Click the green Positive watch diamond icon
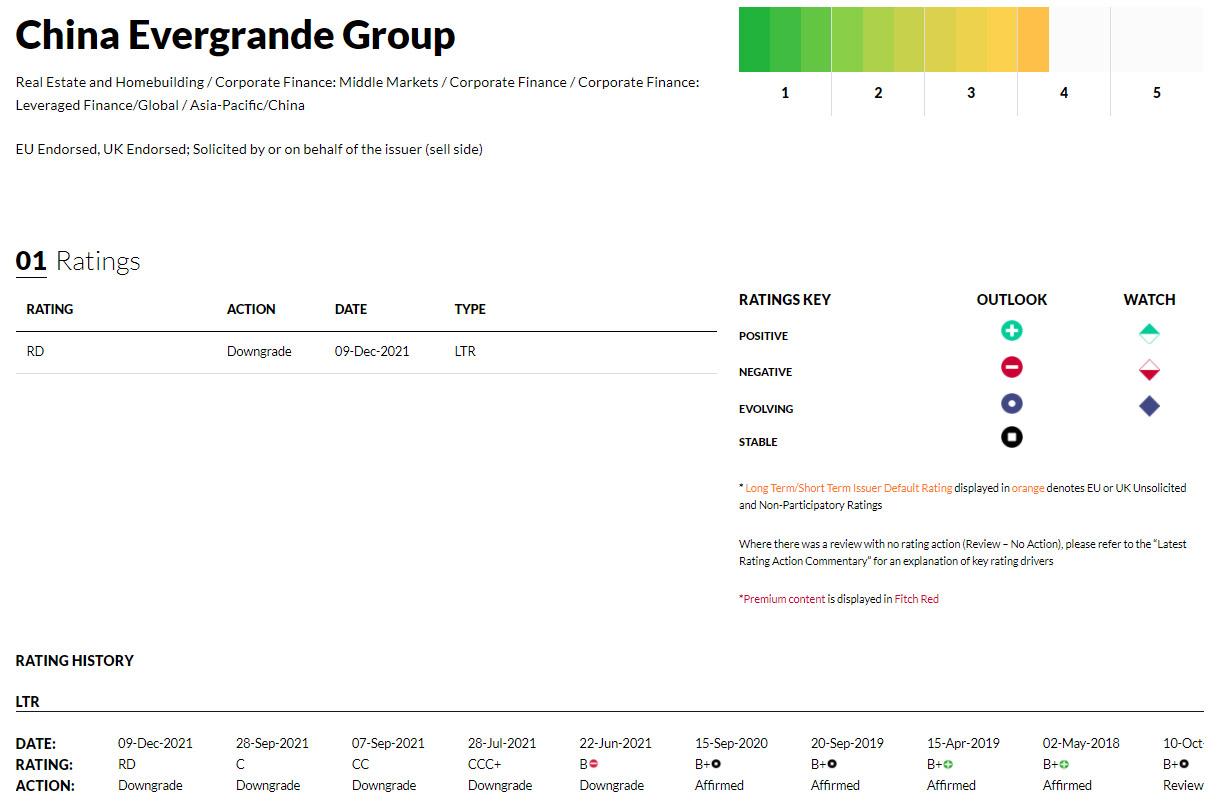This screenshot has width=1208, height=793. tap(1149, 333)
